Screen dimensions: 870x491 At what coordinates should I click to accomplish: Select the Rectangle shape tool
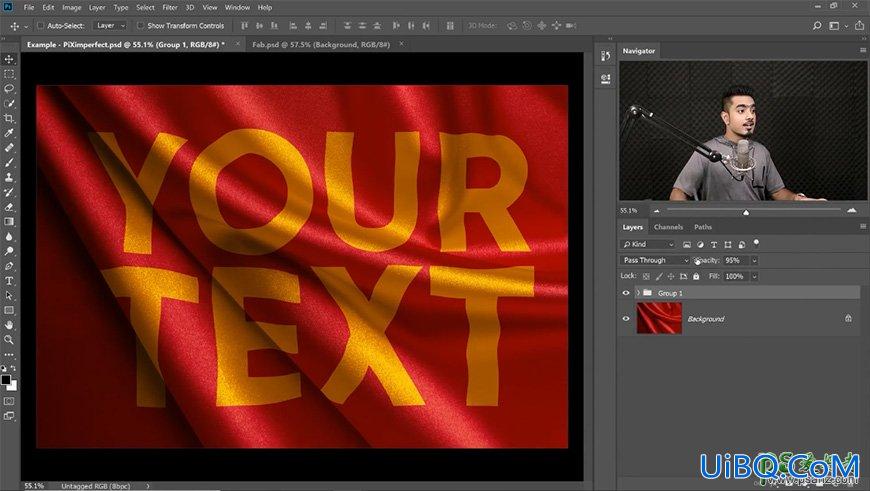click(9, 310)
